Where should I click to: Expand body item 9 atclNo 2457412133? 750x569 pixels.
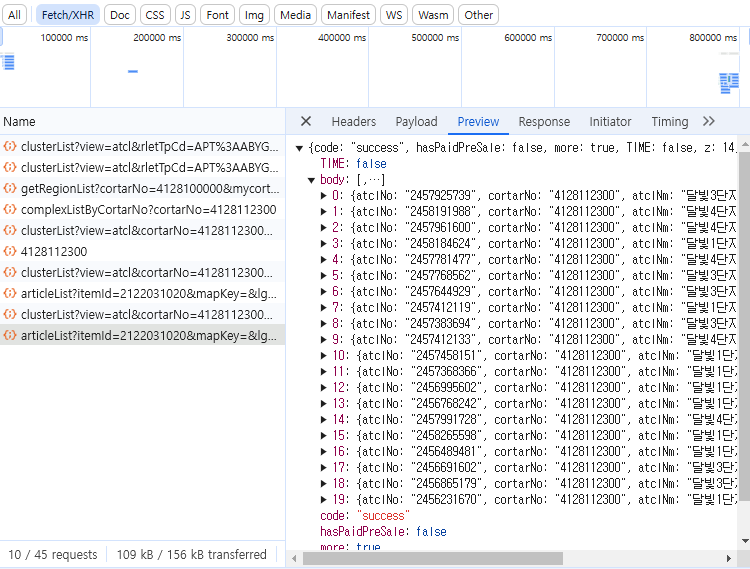(x=324, y=339)
